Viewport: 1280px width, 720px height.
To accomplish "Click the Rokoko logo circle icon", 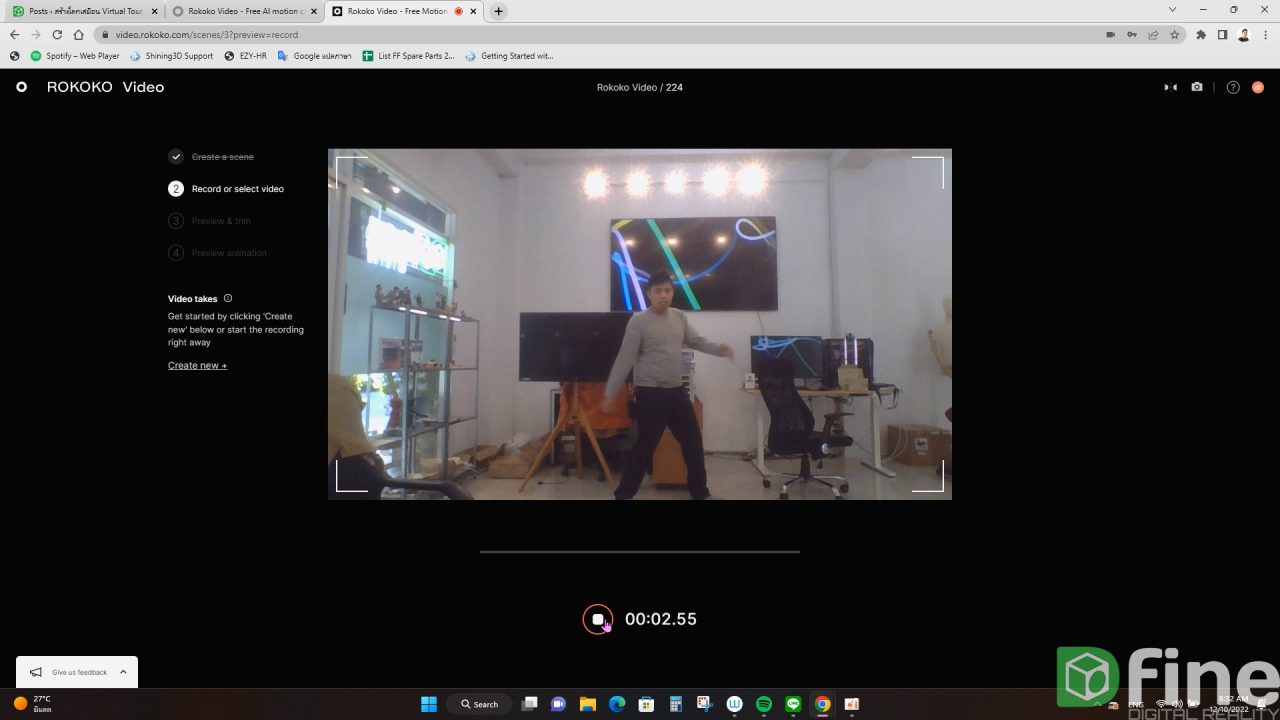I will pos(21,87).
